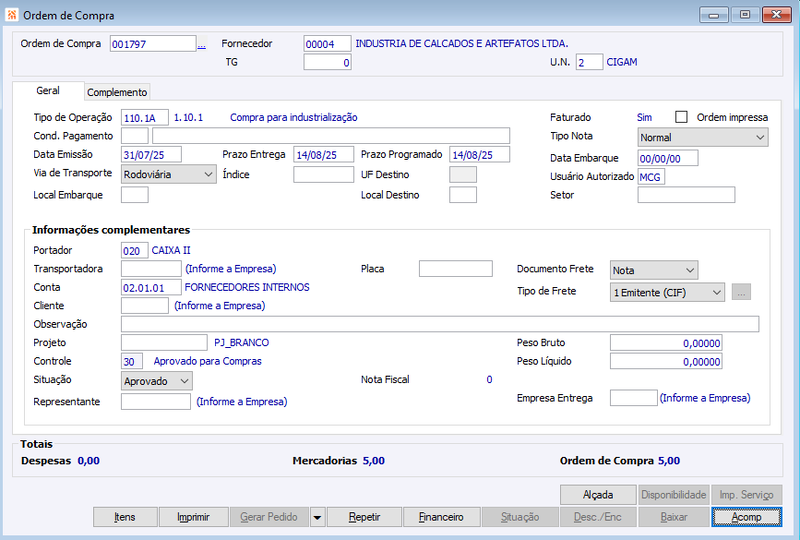
Task: Switch to the Complemento tab
Action: 117,92
